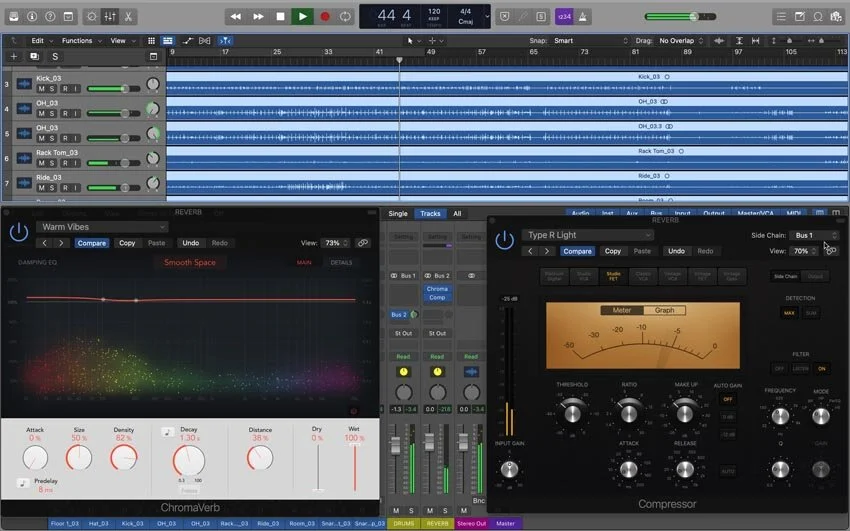Start playback with the green Play button
This screenshot has width=850, height=531.
(x=302, y=16)
